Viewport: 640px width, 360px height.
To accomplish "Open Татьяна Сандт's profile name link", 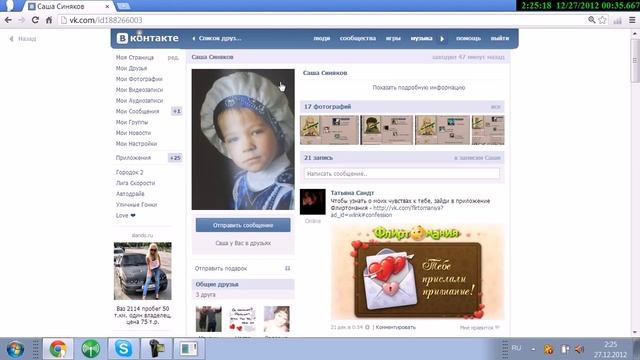I will click(x=352, y=193).
